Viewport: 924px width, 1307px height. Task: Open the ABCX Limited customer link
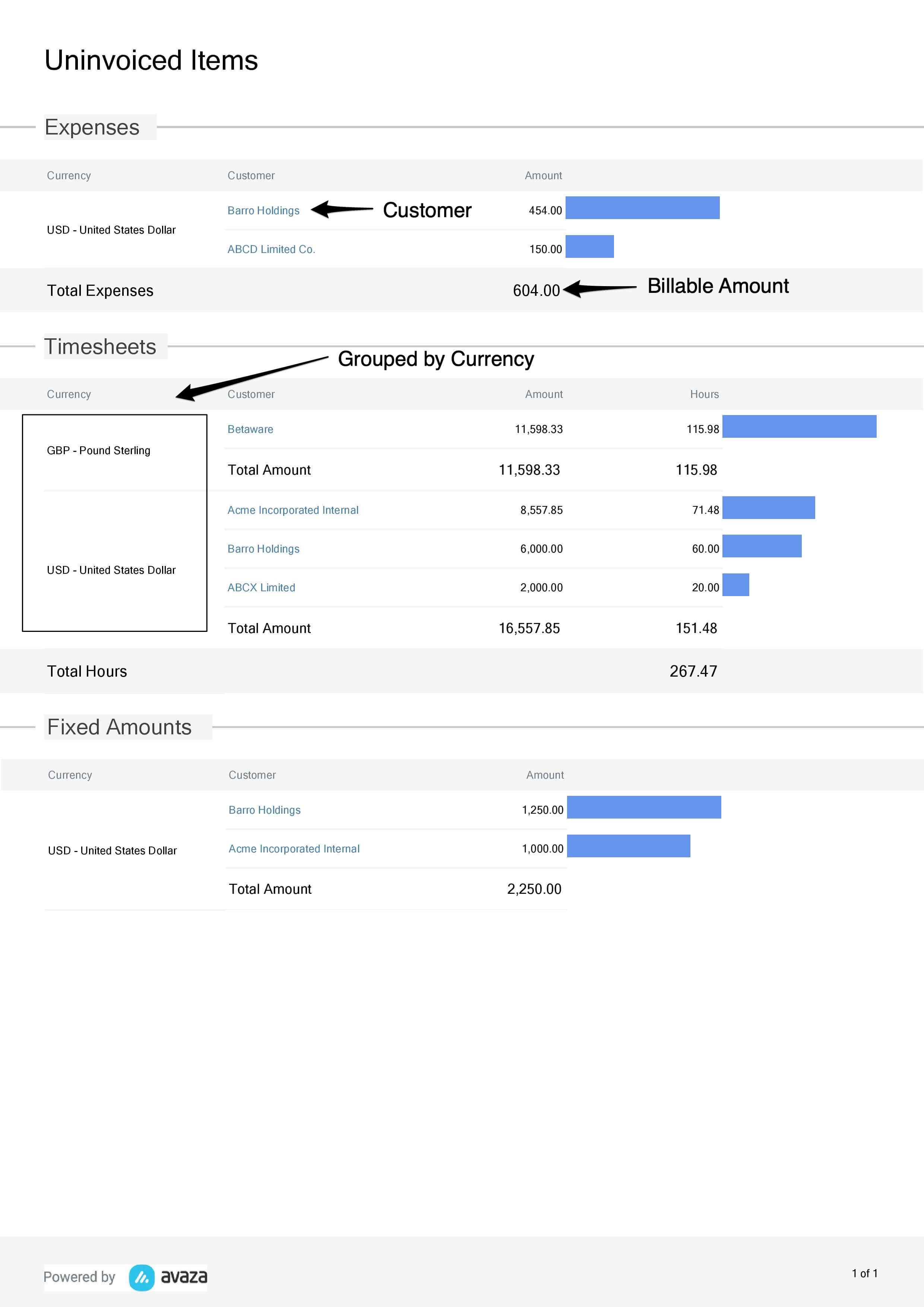pyautogui.click(x=261, y=588)
